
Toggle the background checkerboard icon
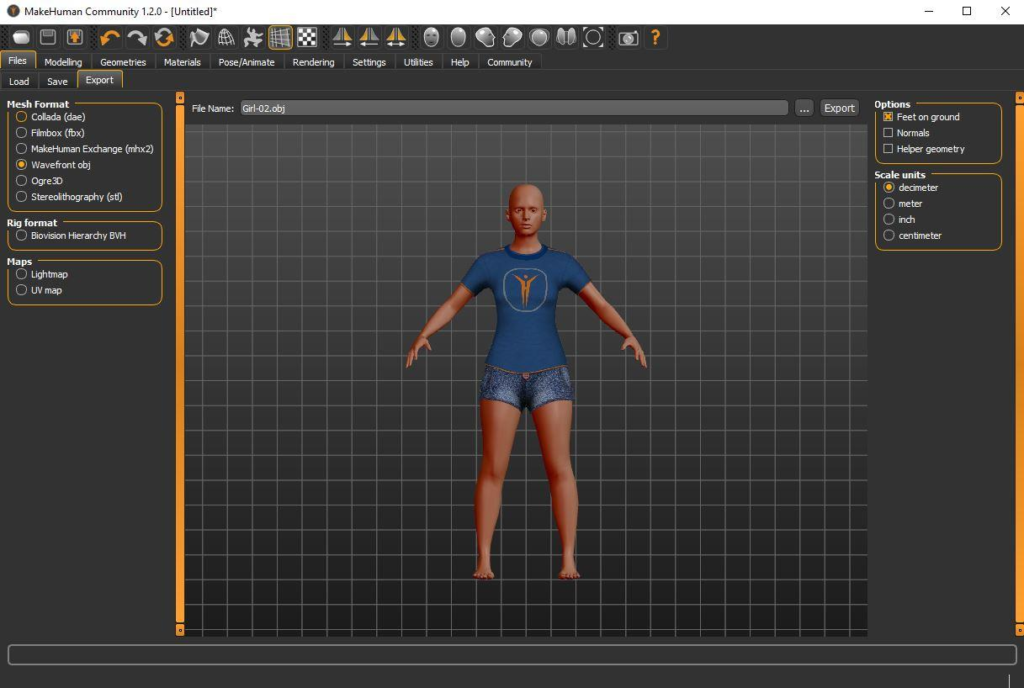(307, 38)
